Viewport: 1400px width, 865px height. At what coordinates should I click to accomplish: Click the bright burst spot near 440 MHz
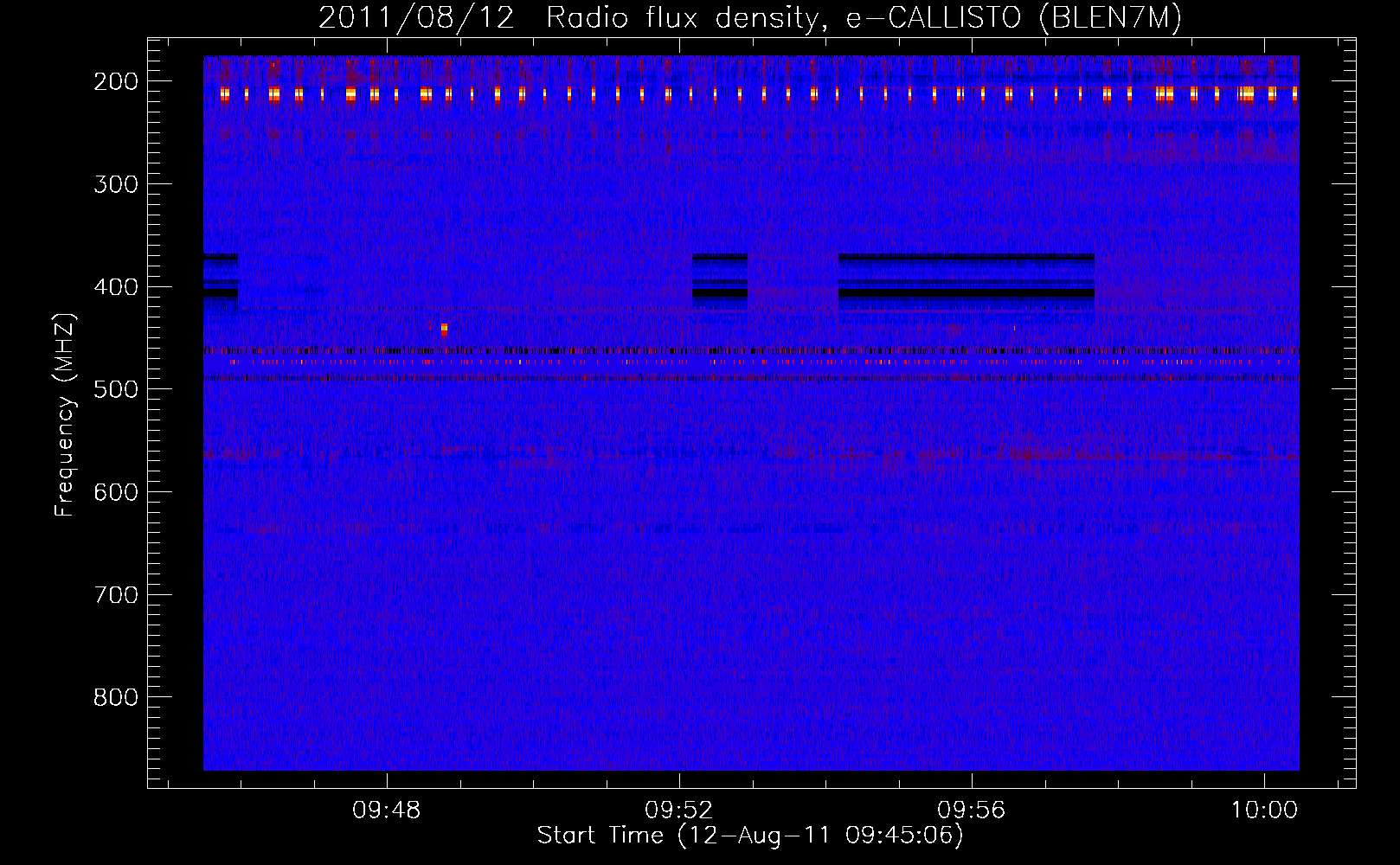click(444, 329)
